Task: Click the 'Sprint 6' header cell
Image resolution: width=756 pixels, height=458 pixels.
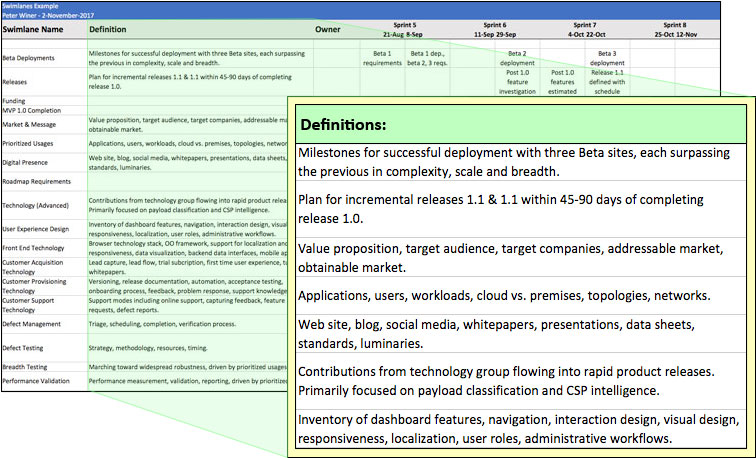Action: 495,29
